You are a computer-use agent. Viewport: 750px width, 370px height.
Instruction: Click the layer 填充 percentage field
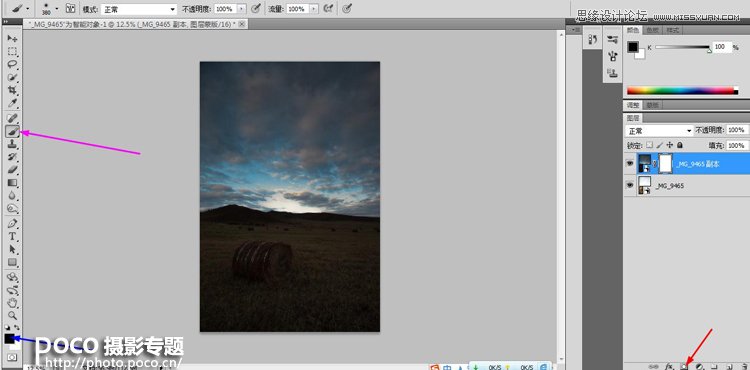737,145
